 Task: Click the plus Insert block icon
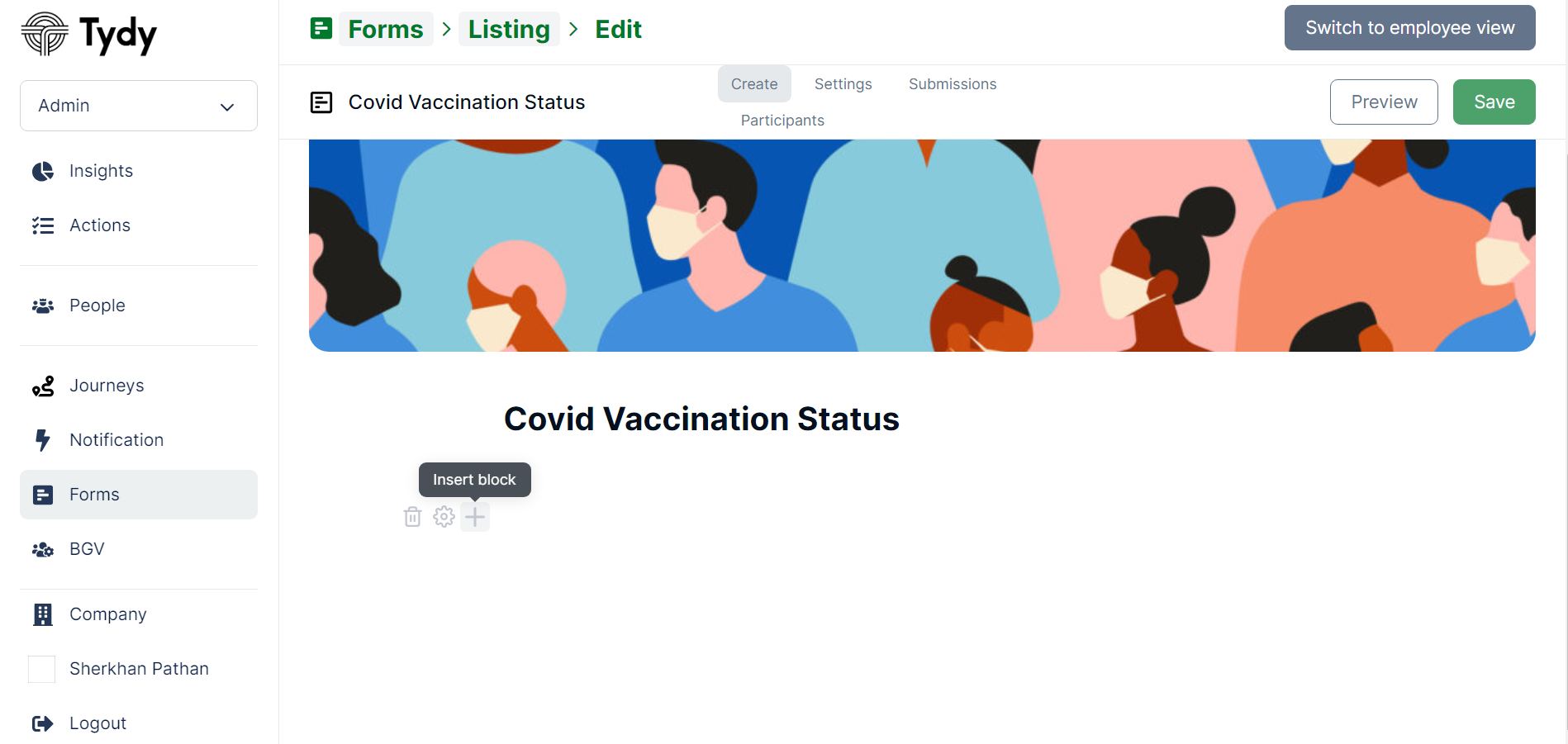click(x=475, y=517)
